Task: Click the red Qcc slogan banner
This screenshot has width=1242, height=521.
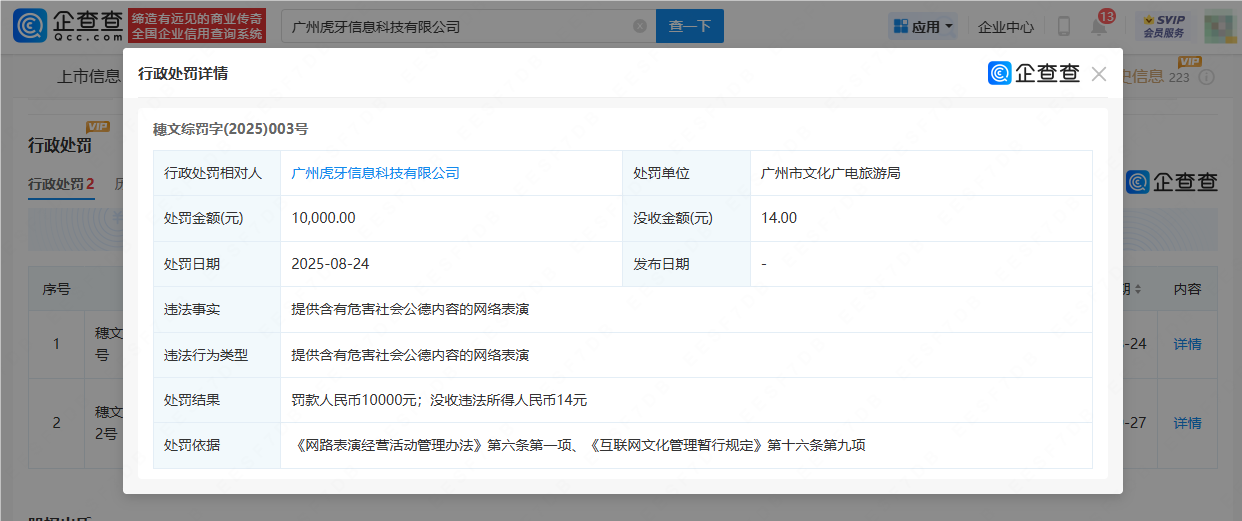Action: pyautogui.click(x=198, y=27)
